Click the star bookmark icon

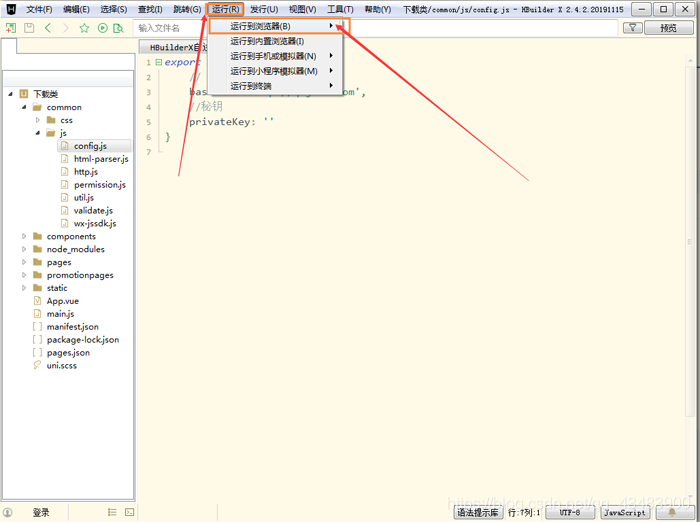point(84,28)
